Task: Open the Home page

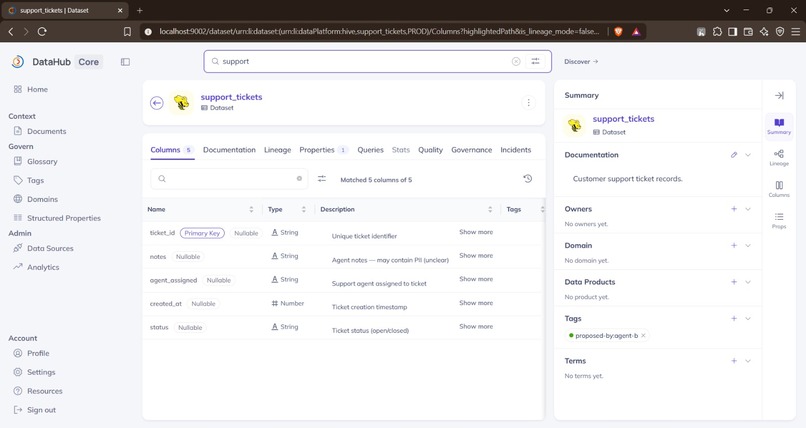Action: pyautogui.click(x=37, y=89)
